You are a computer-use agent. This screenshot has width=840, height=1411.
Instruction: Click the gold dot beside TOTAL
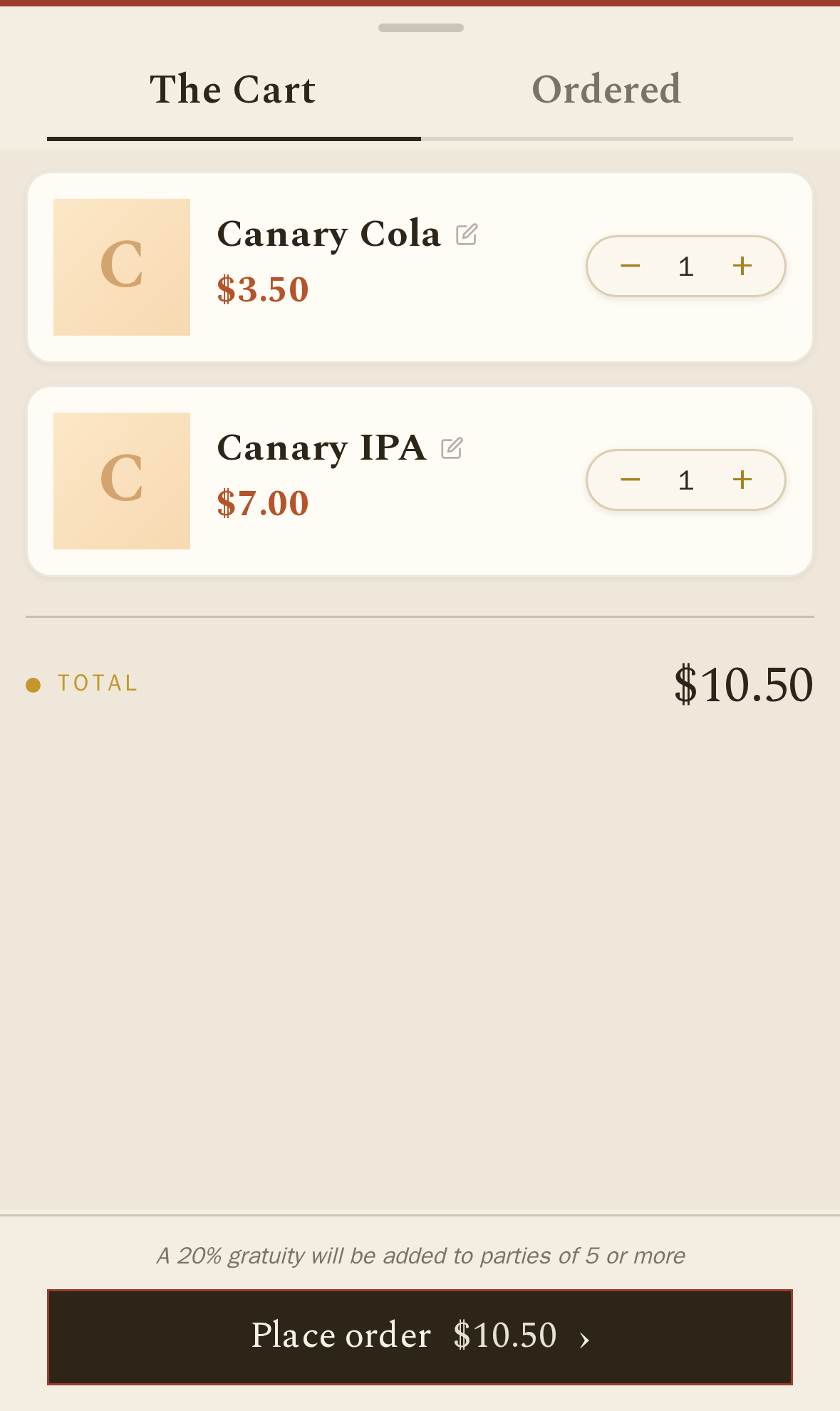(33, 685)
